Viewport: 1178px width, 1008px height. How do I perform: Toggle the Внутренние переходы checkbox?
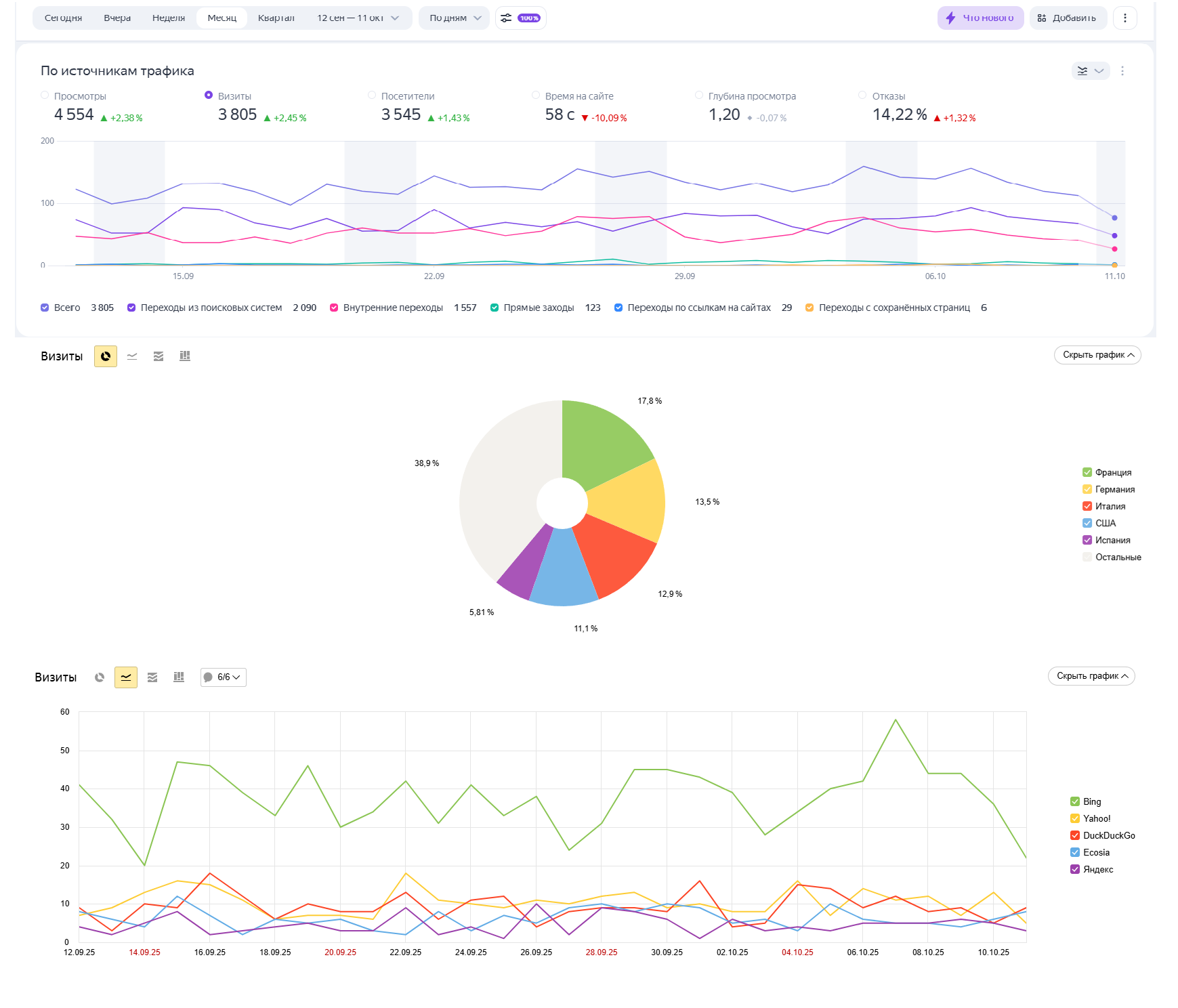[x=334, y=308]
